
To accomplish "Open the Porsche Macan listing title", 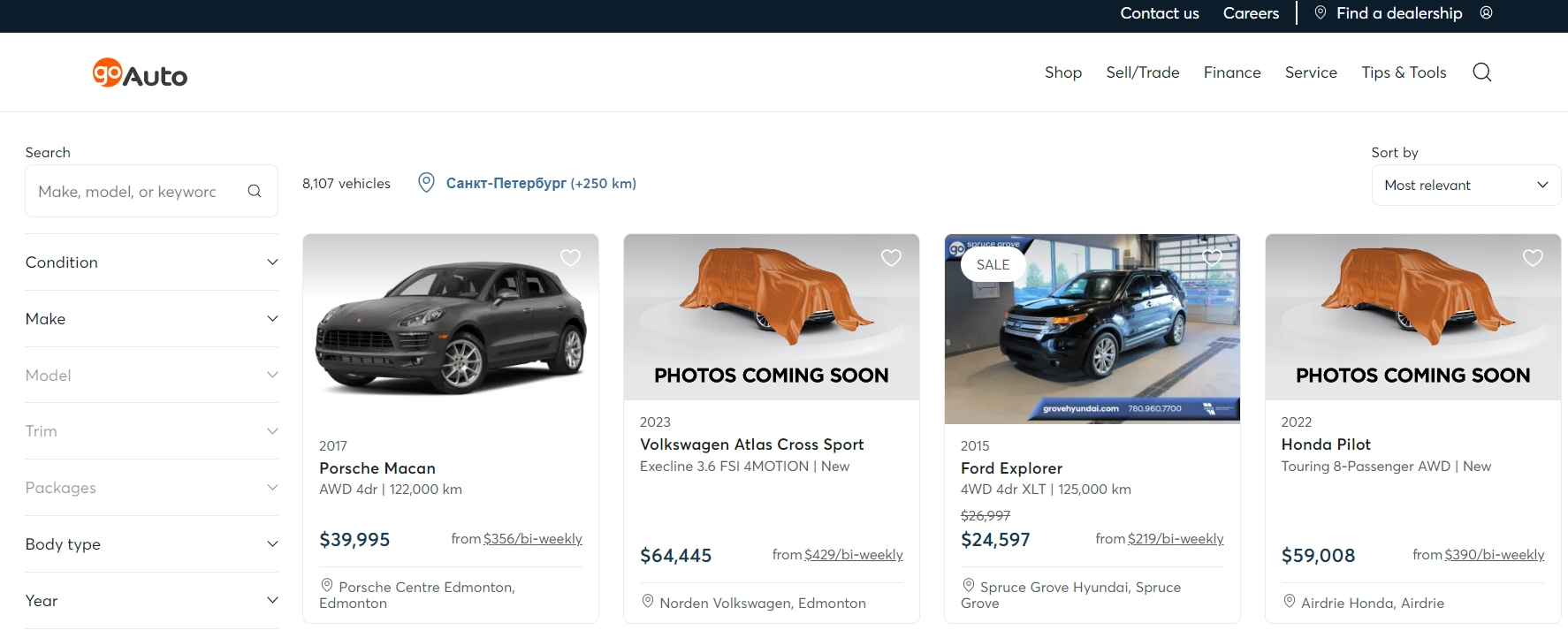I will coord(377,468).
